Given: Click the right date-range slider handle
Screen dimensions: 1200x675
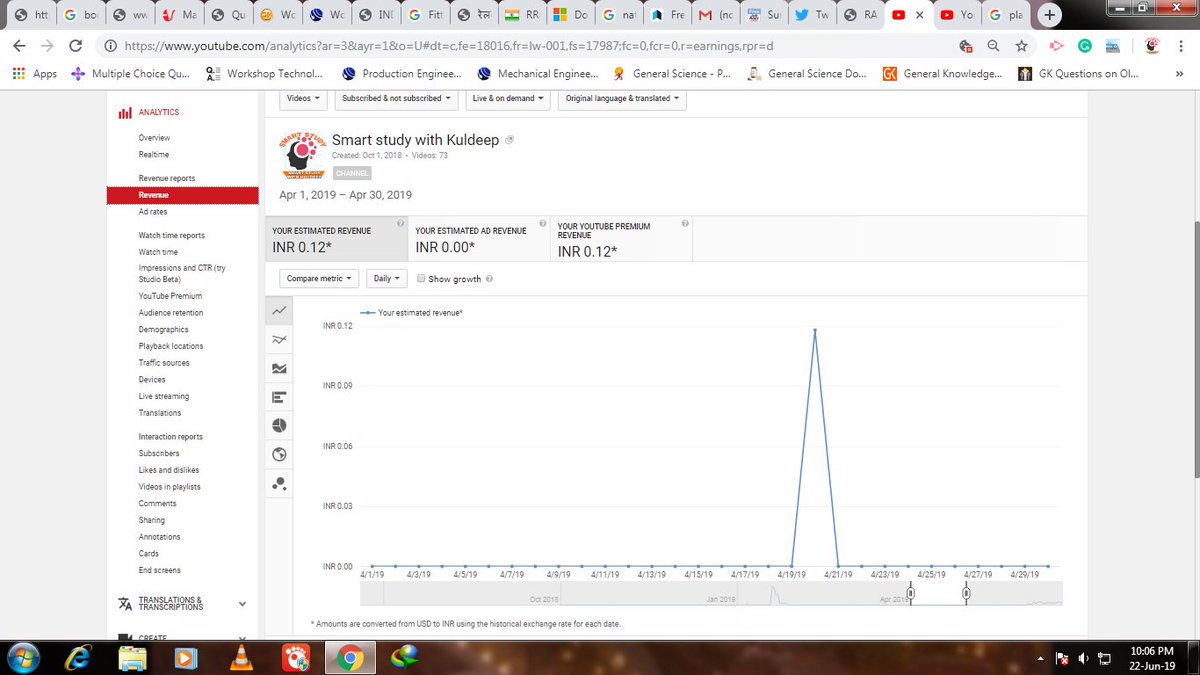Looking at the screenshot, I should click(x=967, y=593).
